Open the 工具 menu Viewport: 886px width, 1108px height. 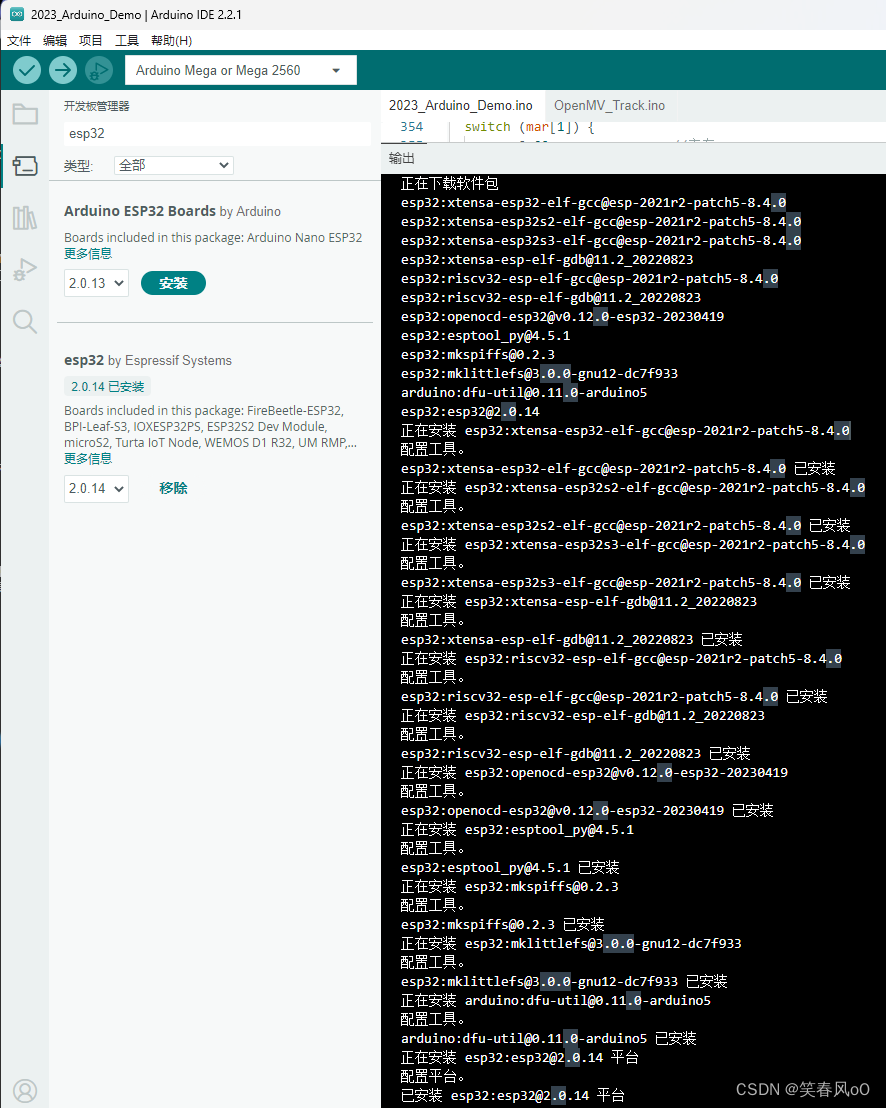[x=127, y=40]
